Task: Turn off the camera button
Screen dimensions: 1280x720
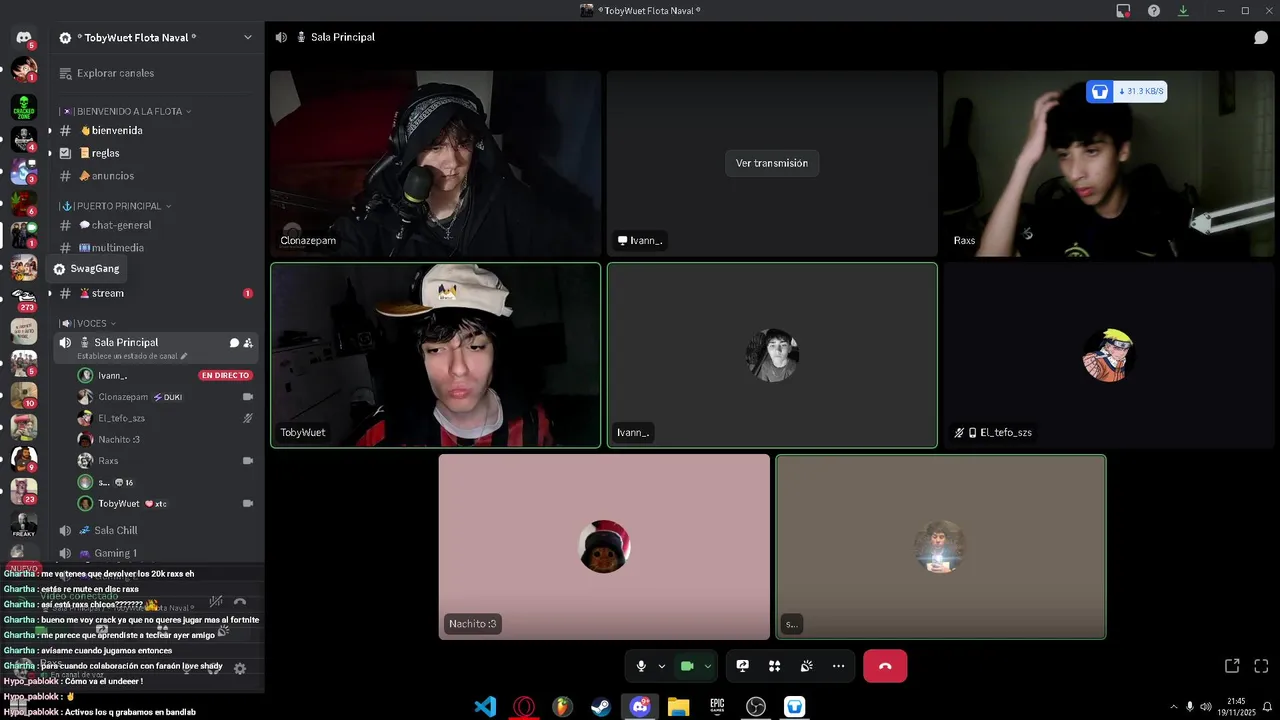Action: [687, 666]
